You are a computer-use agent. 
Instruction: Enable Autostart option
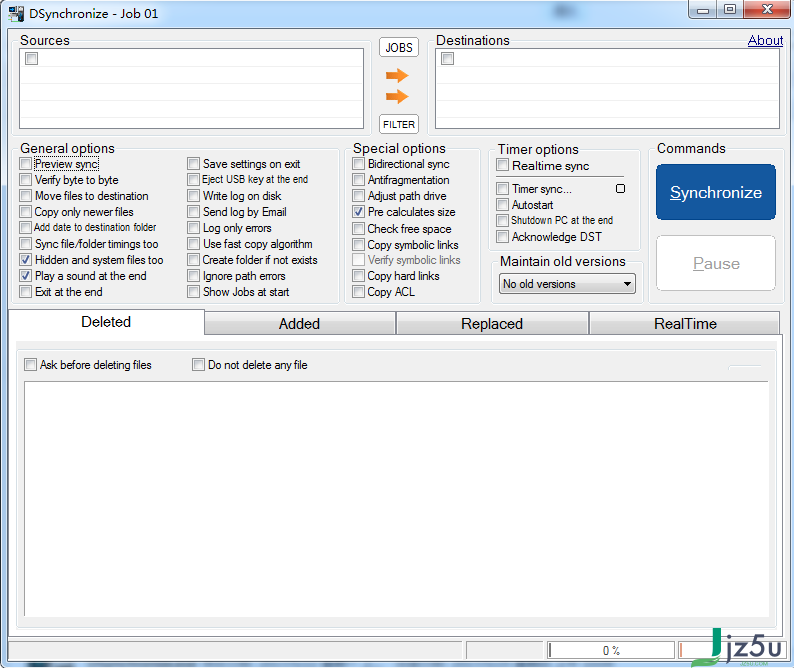pyautogui.click(x=503, y=205)
